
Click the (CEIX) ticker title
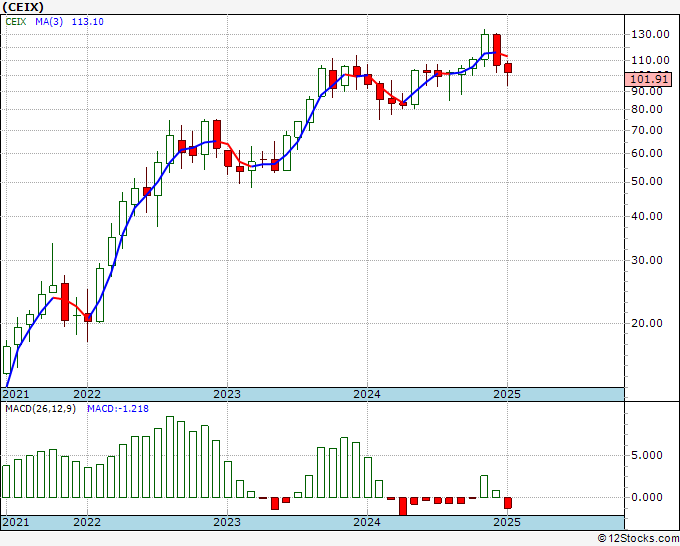click(x=23, y=7)
